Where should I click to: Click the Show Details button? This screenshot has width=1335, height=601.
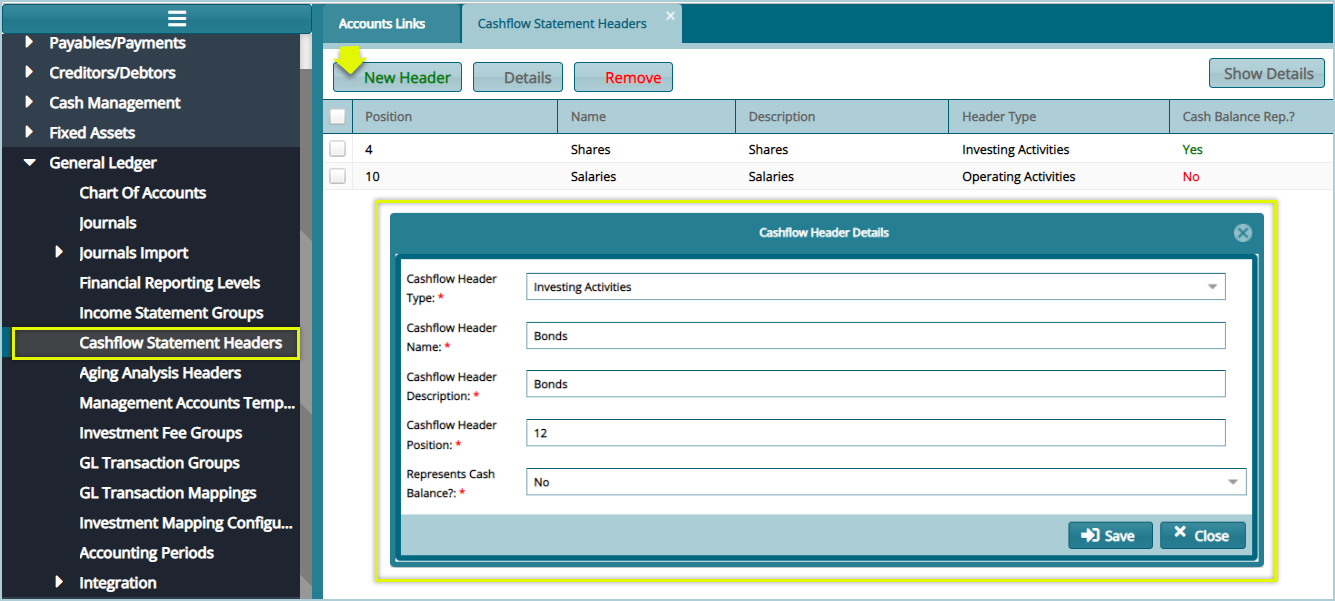click(1267, 73)
